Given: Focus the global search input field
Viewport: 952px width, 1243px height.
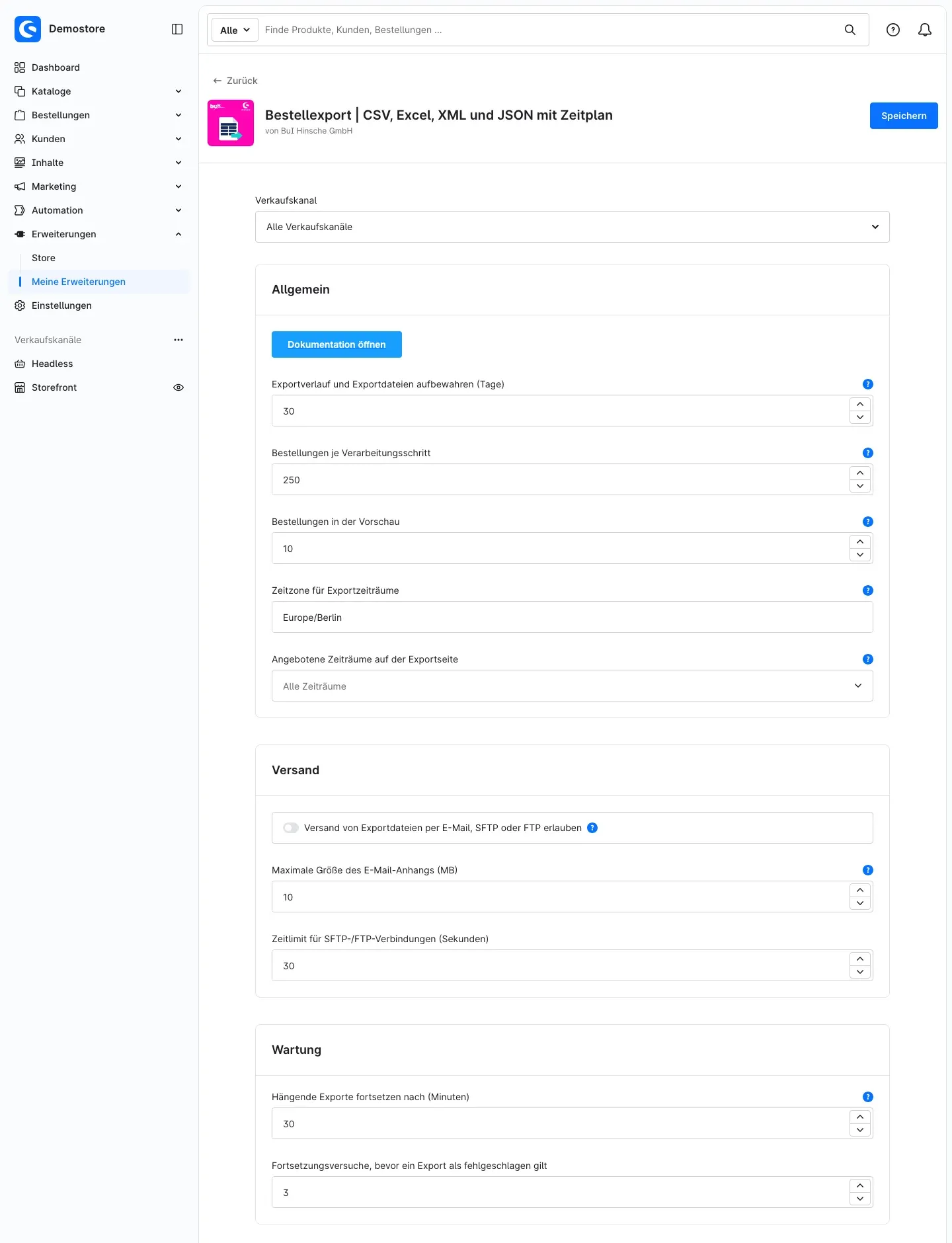Looking at the screenshot, I should click(x=549, y=30).
